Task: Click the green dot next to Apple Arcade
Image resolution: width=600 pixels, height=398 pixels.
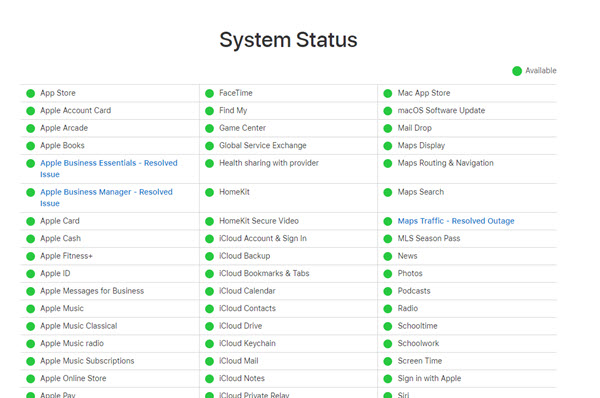Action: [31, 128]
